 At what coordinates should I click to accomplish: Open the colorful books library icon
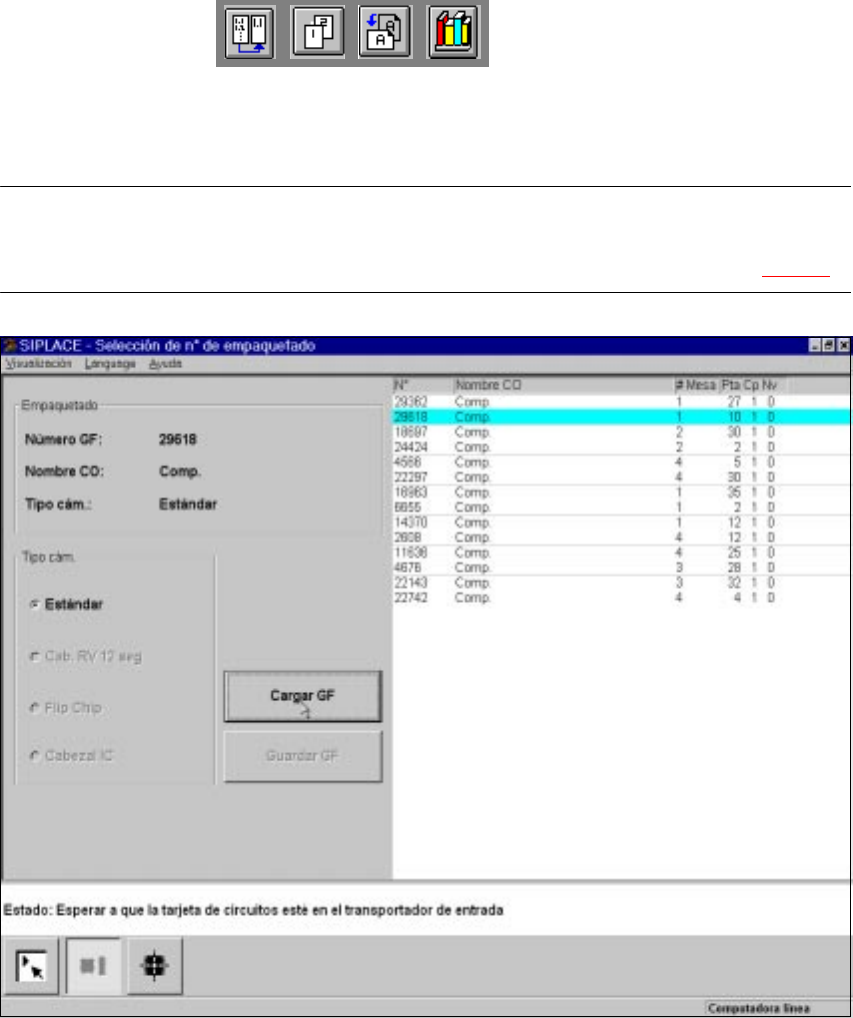coord(453,32)
